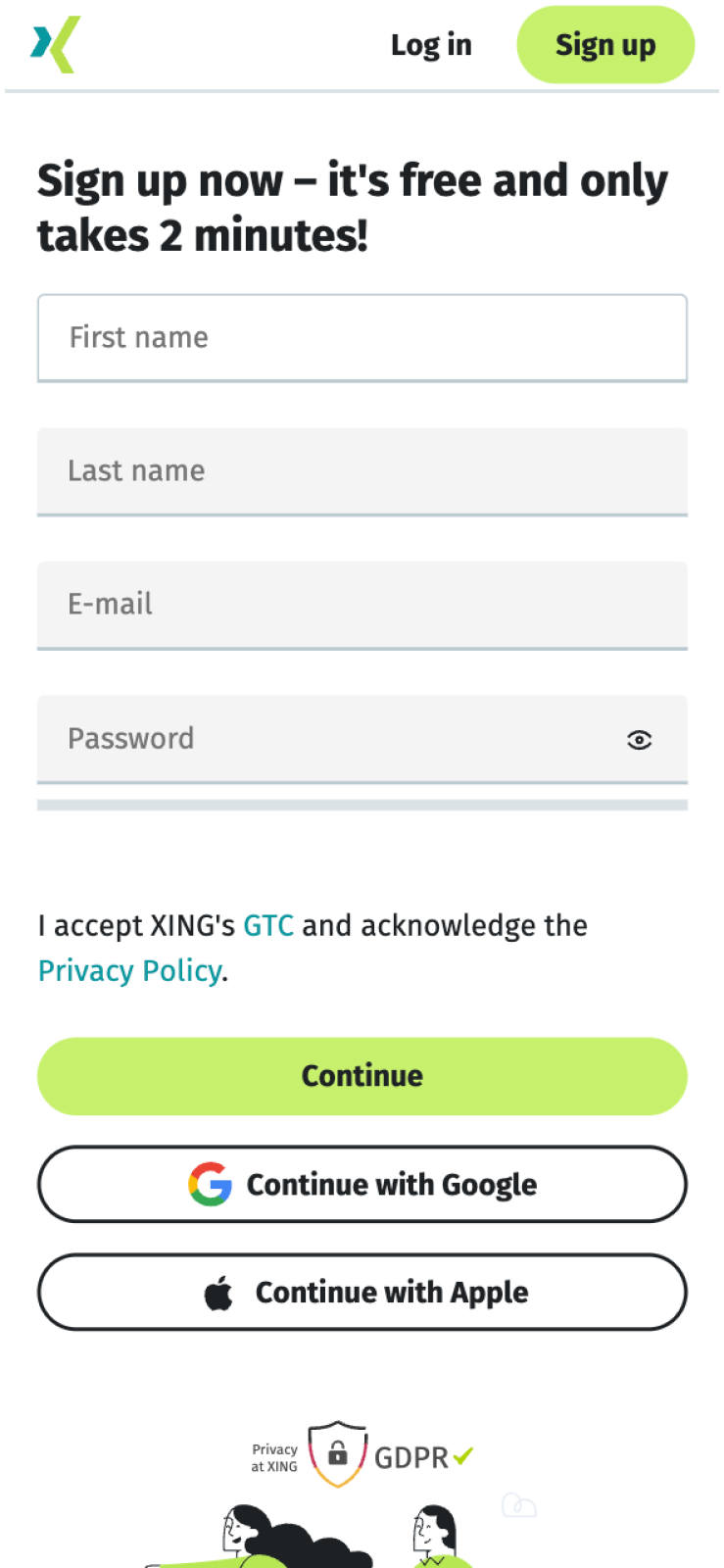
Task: Click the Sign up pill in the header
Action: click(605, 44)
